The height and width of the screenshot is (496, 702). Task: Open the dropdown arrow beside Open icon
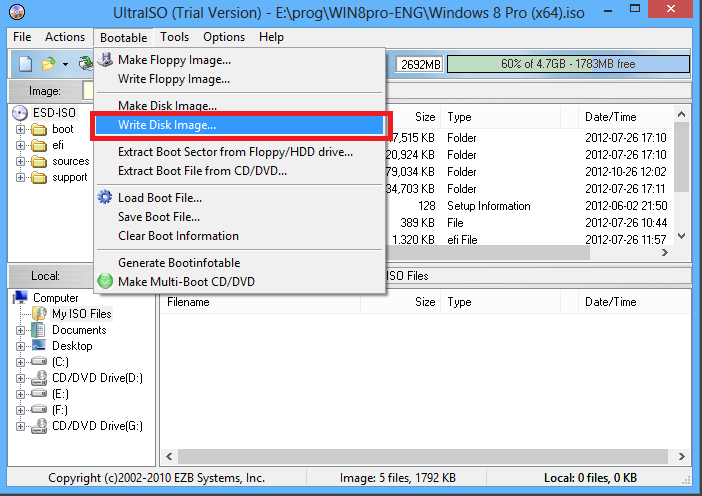[x=65, y=64]
